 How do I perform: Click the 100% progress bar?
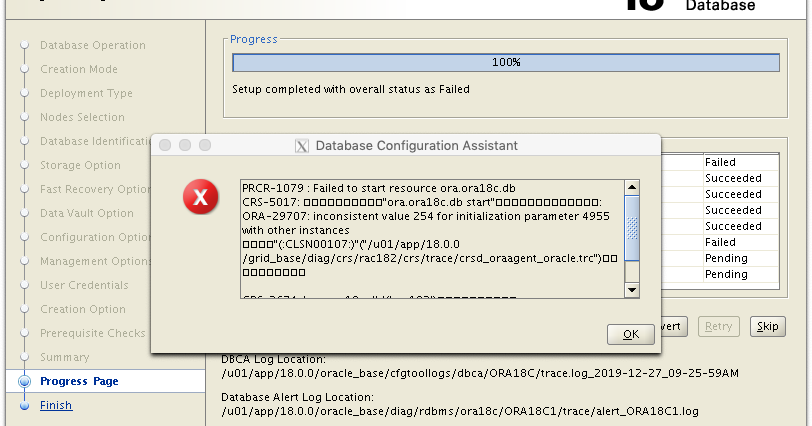pos(505,62)
